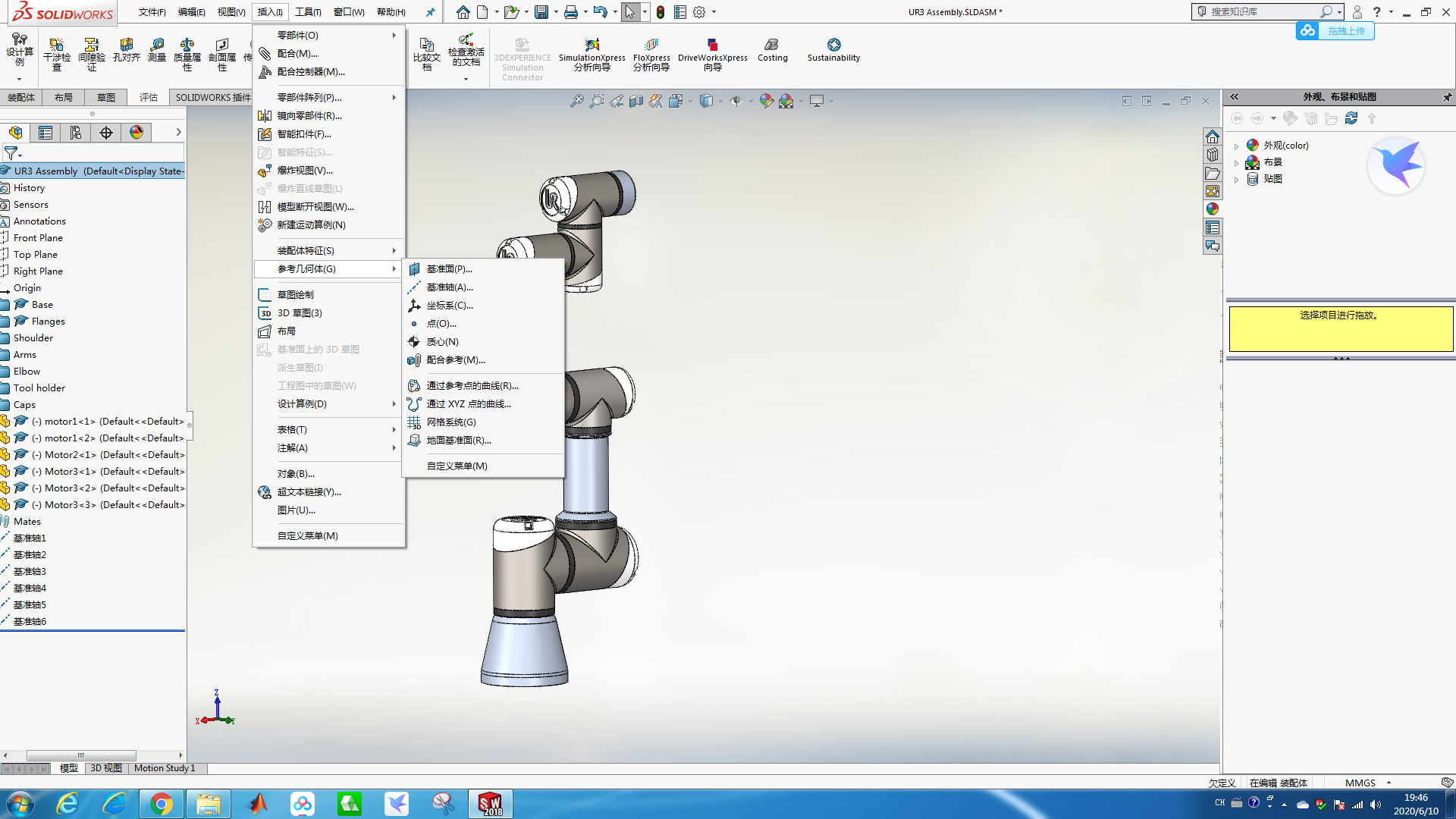1456x819 pixels.
Task: Click the Edit Appearance color ball
Action: (766, 101)
